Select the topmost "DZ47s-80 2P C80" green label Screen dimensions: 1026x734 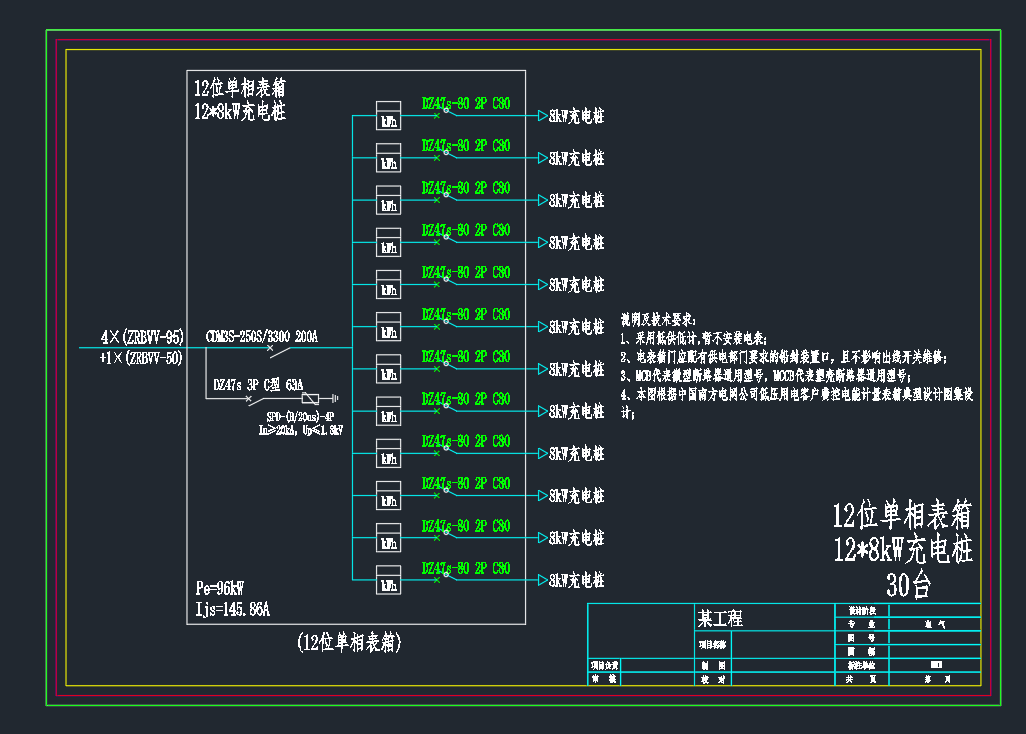pyautogui.click(x=466, y=103)
